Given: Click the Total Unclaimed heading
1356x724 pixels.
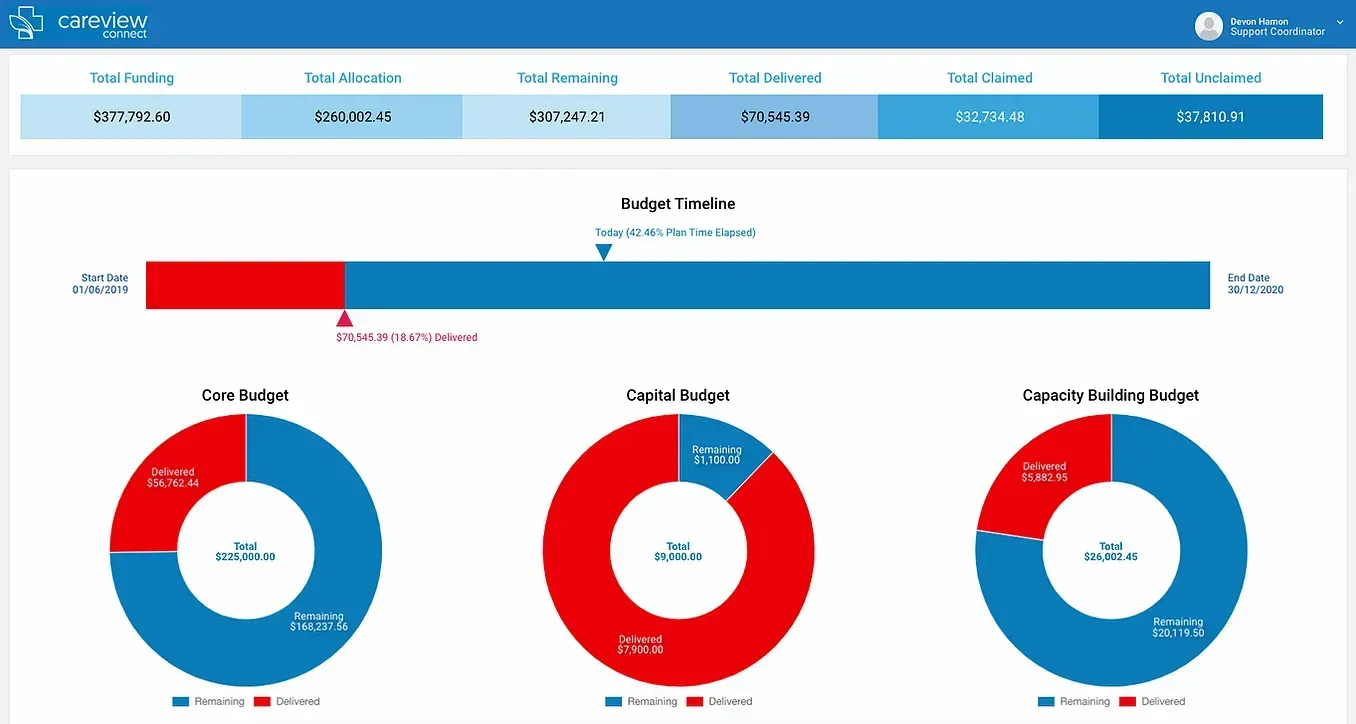Looking at the screenshot, I should (x=1211, y=78).
